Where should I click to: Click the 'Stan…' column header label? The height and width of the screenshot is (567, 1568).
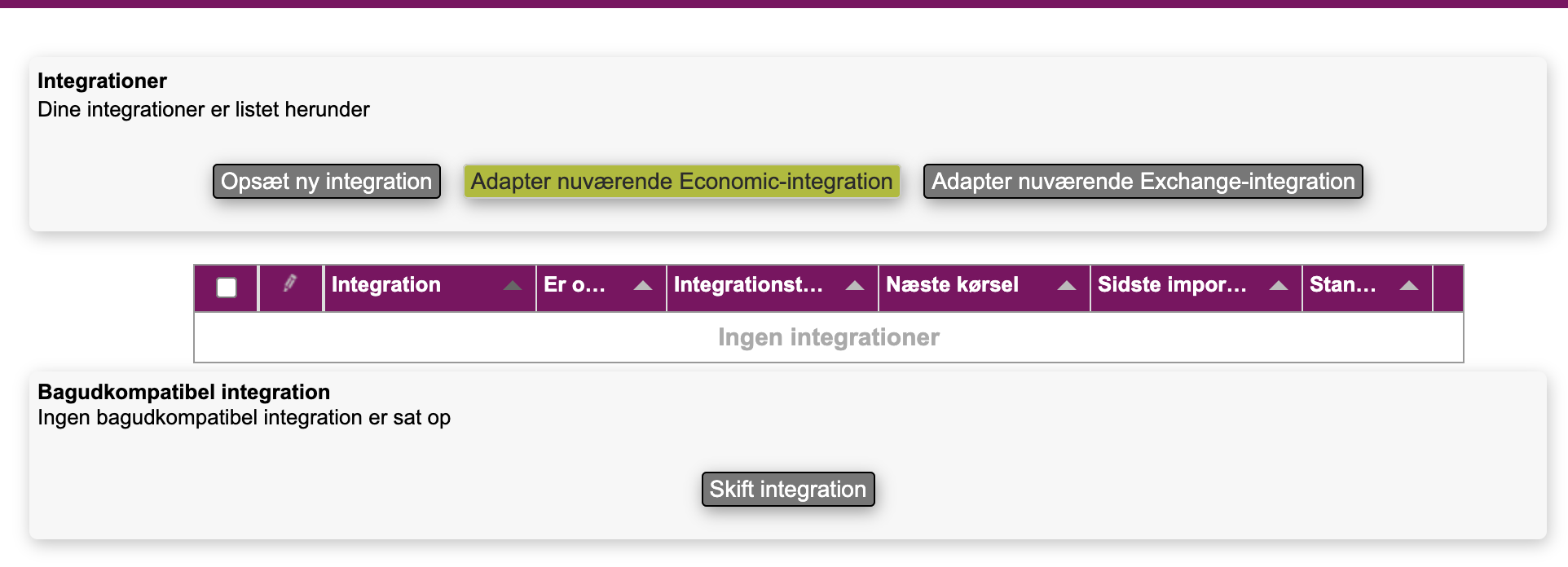[1342, 285]
